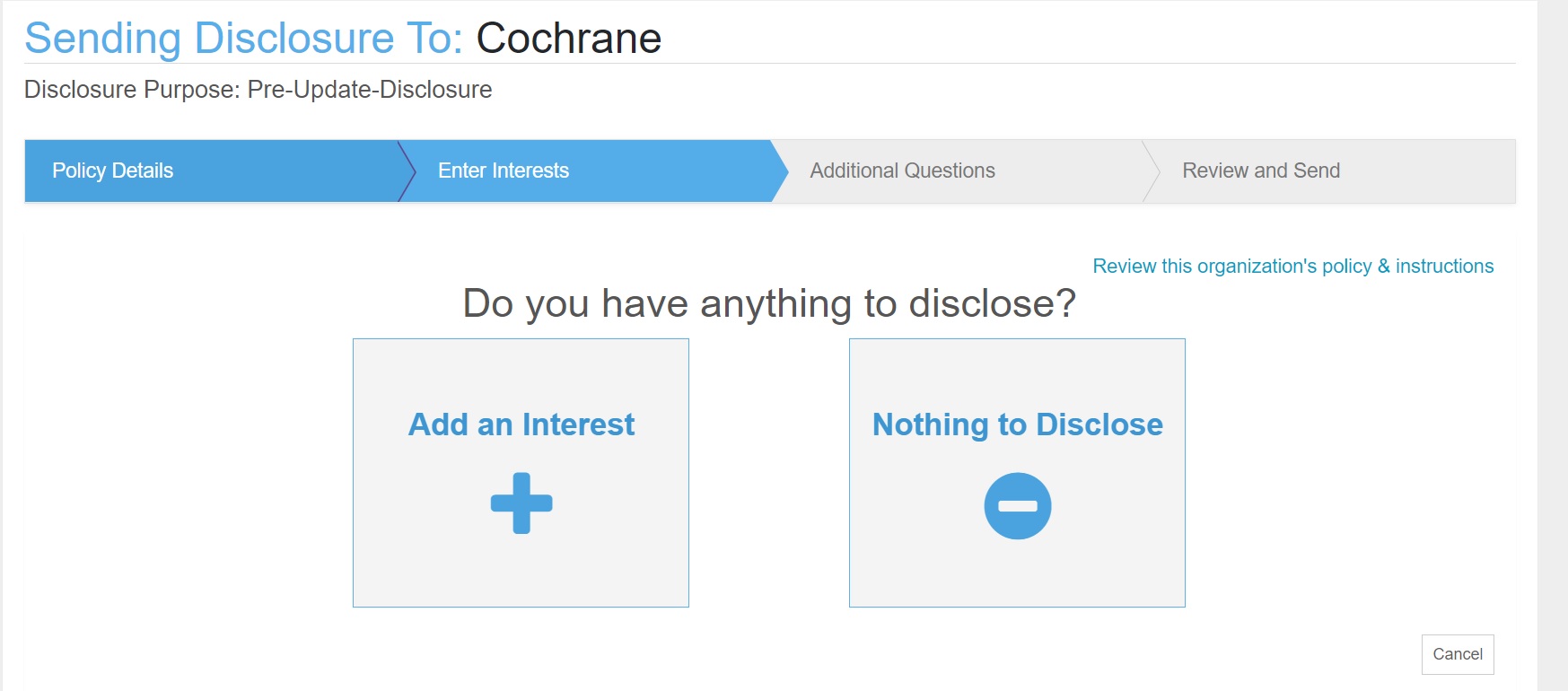Viewport: 1568px width, 691px height.
Task: Open the Enter Interests step
Action: pos(504,171)
